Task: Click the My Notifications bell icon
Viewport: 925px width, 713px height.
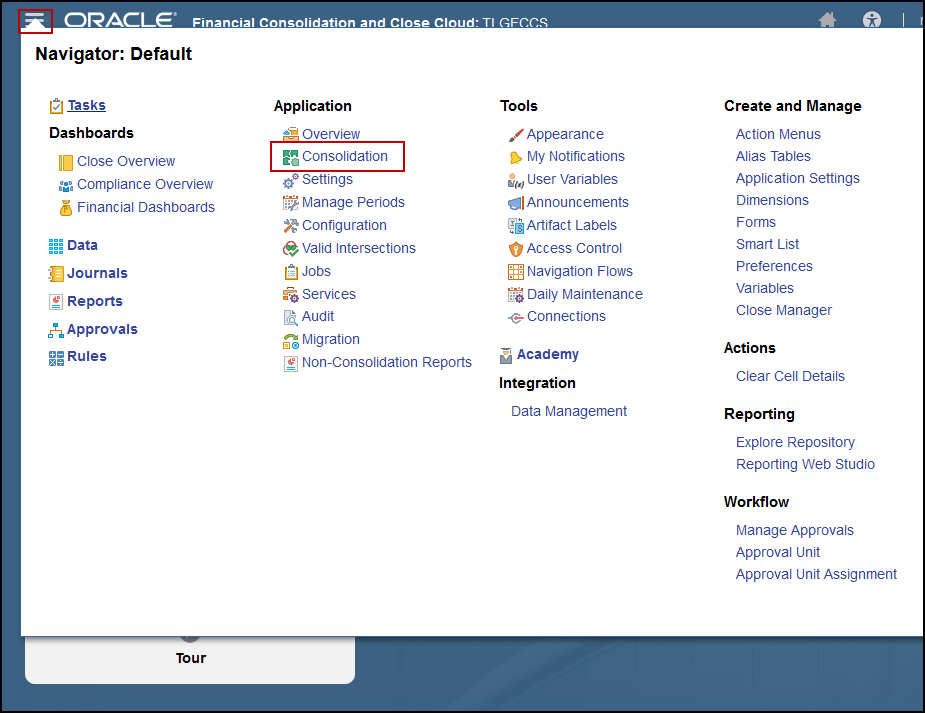Action: pos(516,157)
